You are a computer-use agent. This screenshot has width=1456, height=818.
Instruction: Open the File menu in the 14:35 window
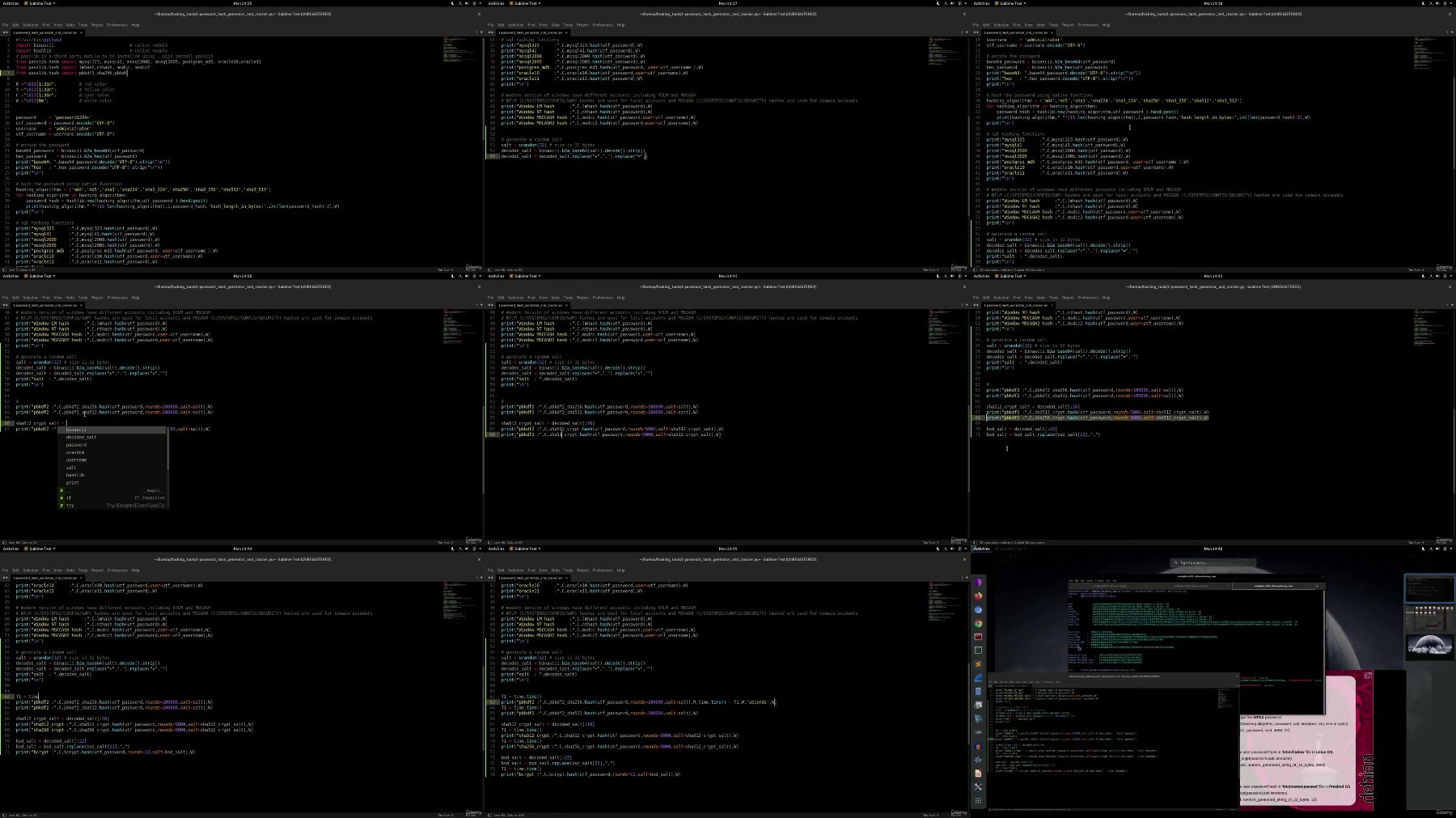coord(5,25)
